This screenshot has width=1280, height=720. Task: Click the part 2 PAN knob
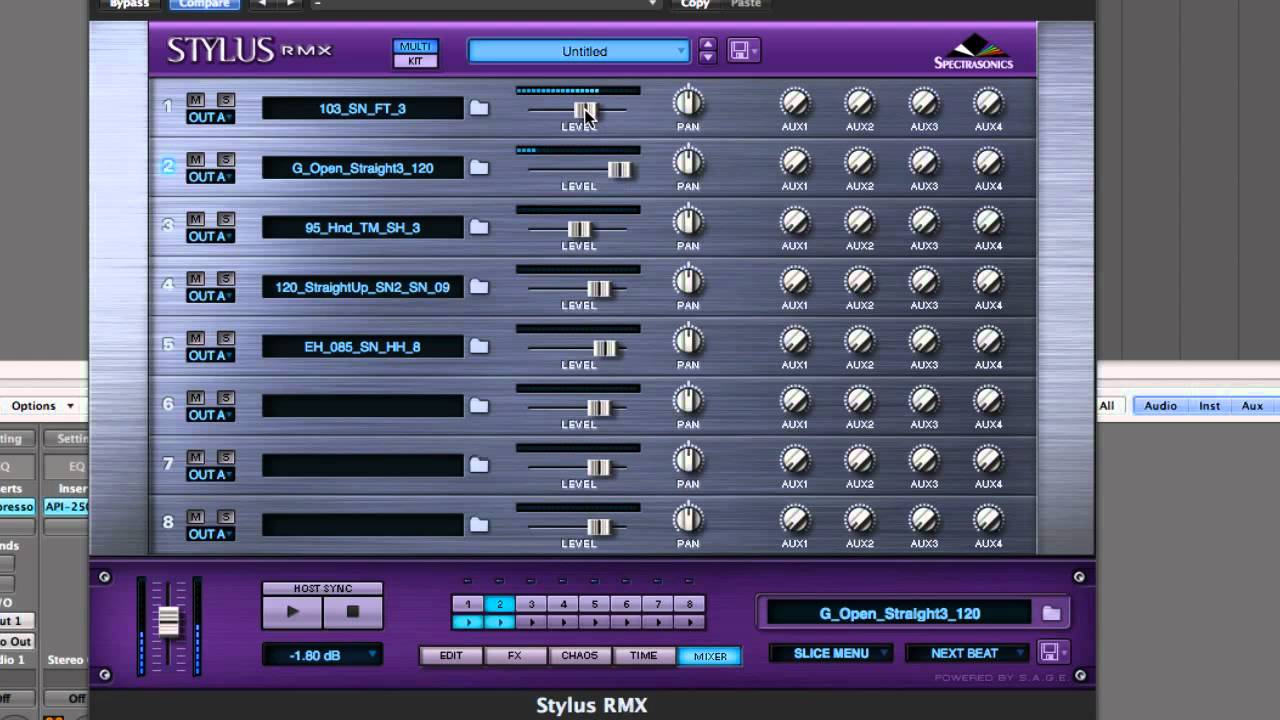688,162
